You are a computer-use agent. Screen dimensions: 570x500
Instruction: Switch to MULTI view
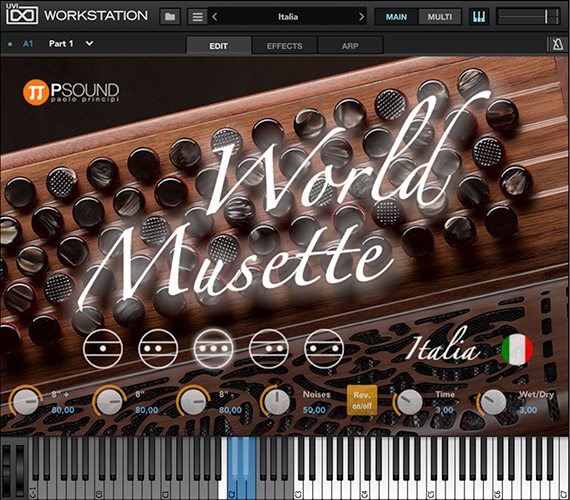click(439, 17)
